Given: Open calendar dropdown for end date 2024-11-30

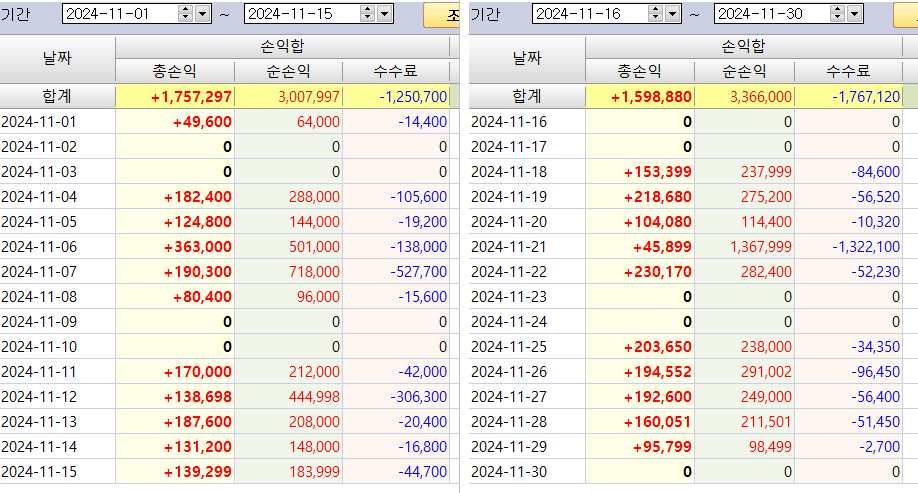Looking at the screenshot, I should 855,13.
